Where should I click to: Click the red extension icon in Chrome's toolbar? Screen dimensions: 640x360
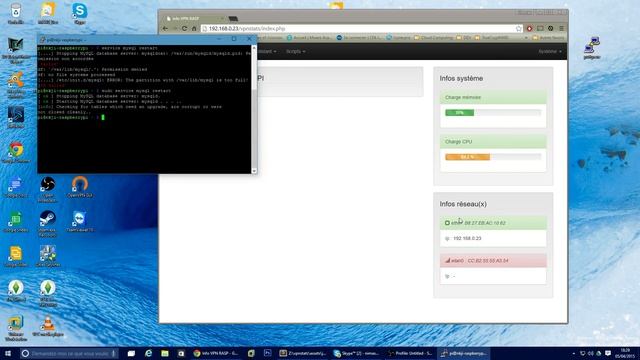(x=529, y=29)
